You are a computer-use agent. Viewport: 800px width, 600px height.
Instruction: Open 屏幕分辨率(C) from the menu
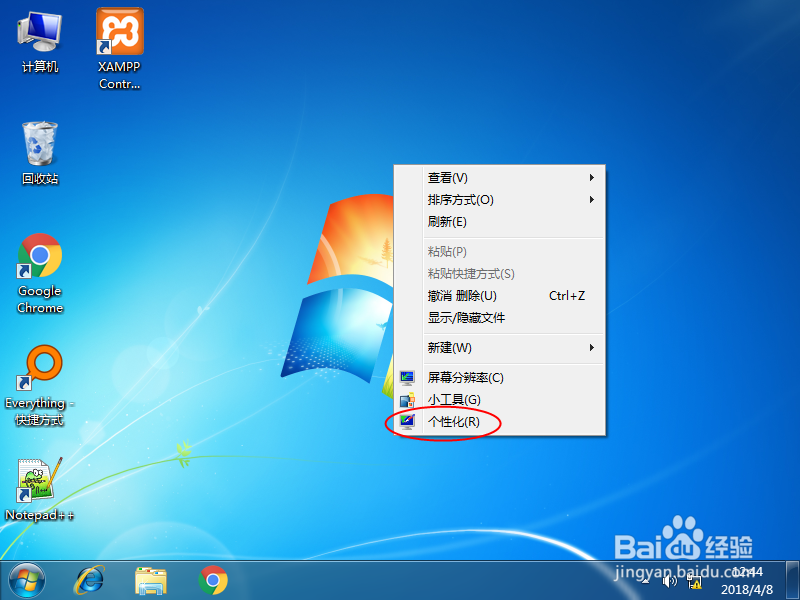[499, 378]
